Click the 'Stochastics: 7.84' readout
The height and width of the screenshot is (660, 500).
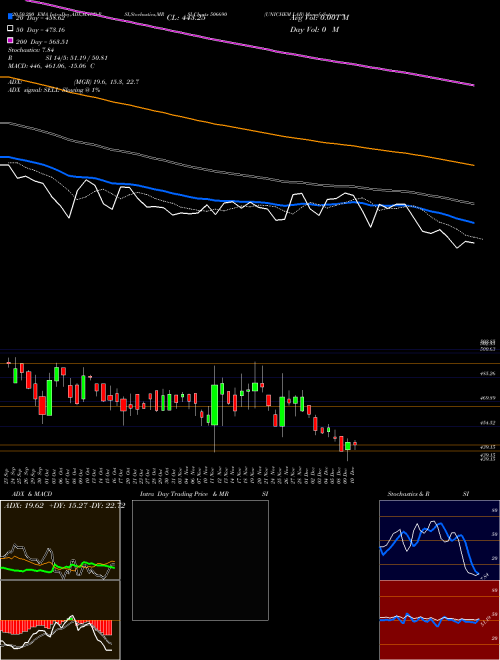tap(31, 50)
